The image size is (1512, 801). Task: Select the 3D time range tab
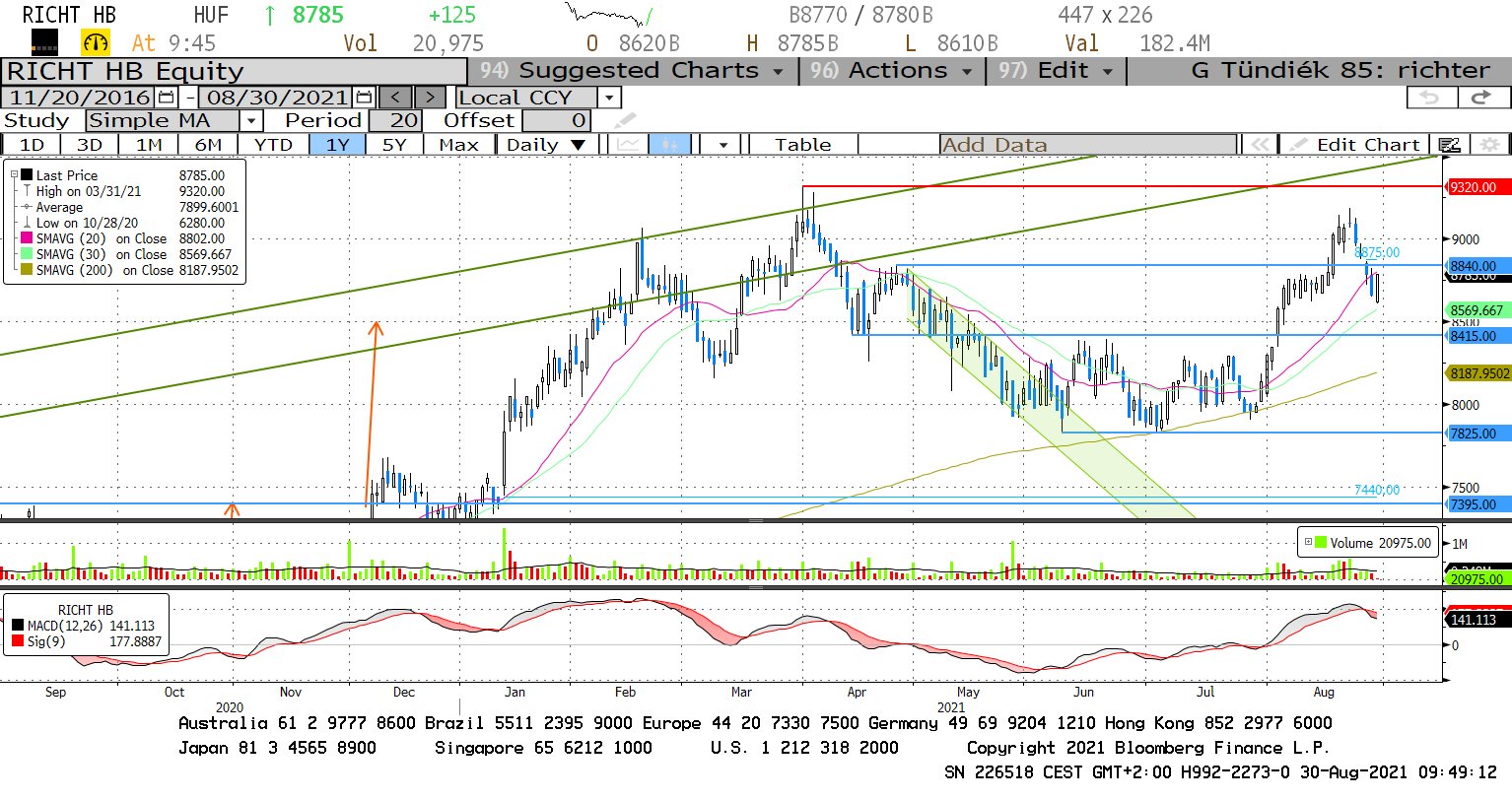[90, 145]
